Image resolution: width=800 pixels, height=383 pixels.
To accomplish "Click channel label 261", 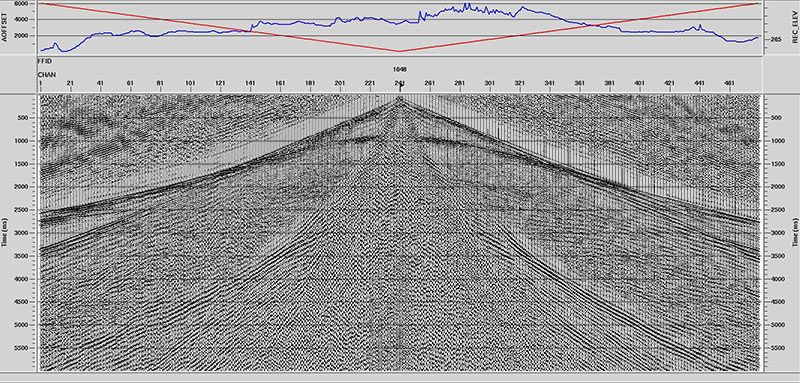I will tap(430, 83).
